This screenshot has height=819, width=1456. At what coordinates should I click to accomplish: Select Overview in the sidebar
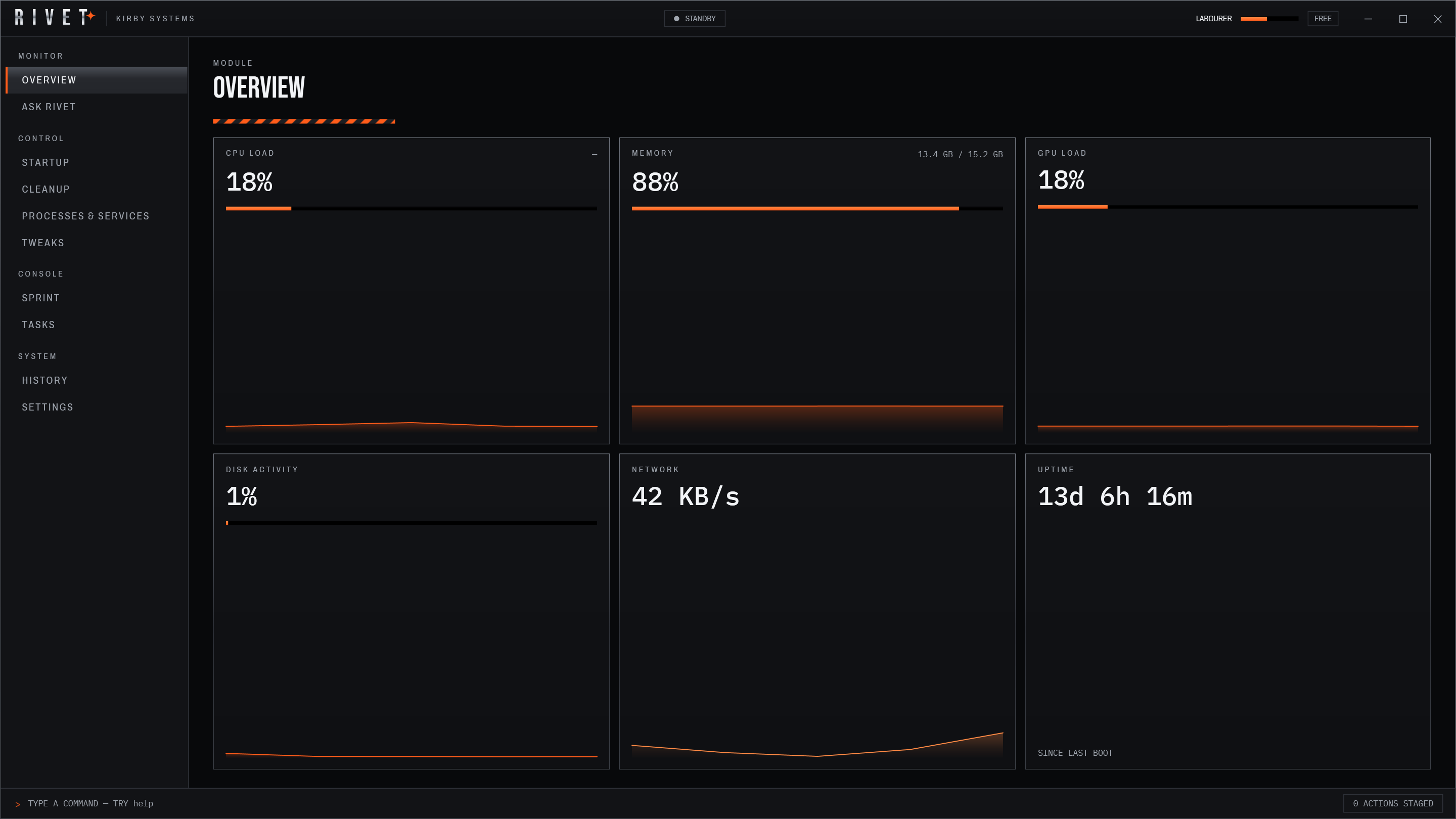[x=97, y=80]
